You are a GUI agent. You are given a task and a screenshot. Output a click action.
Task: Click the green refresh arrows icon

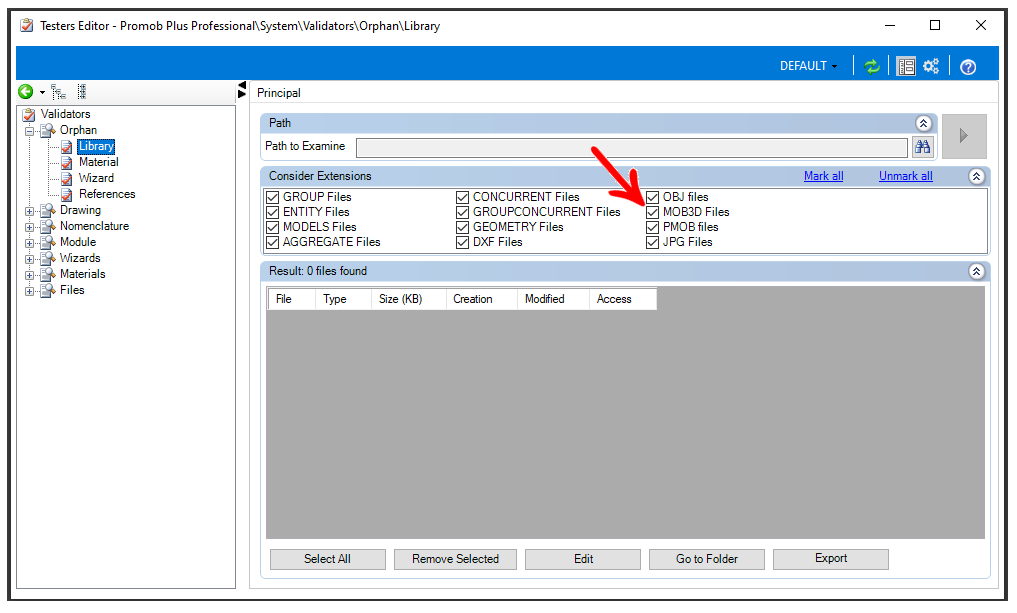pyautogui.click(x=872, y=66)
